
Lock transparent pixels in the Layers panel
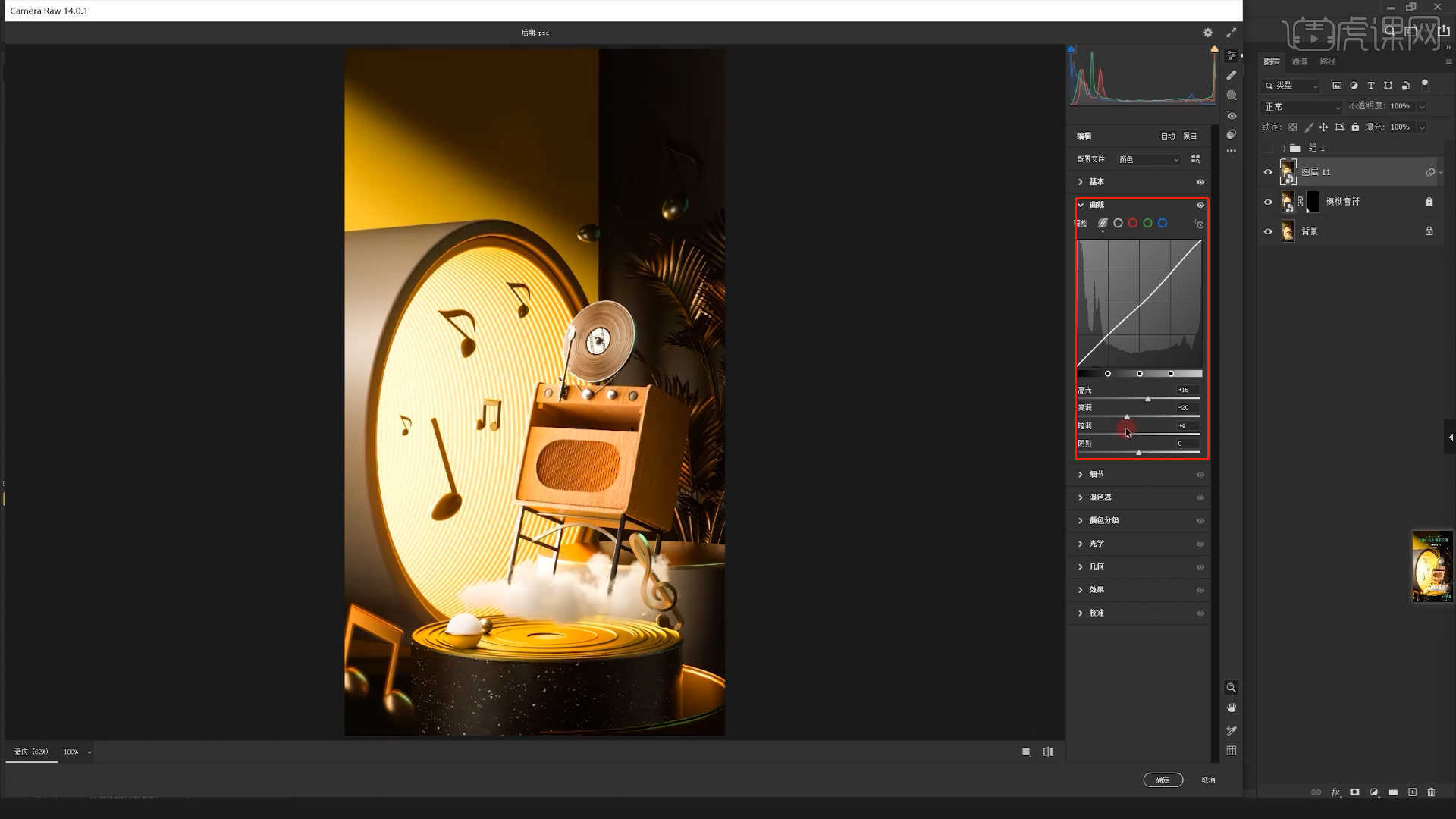point(1293,127)
